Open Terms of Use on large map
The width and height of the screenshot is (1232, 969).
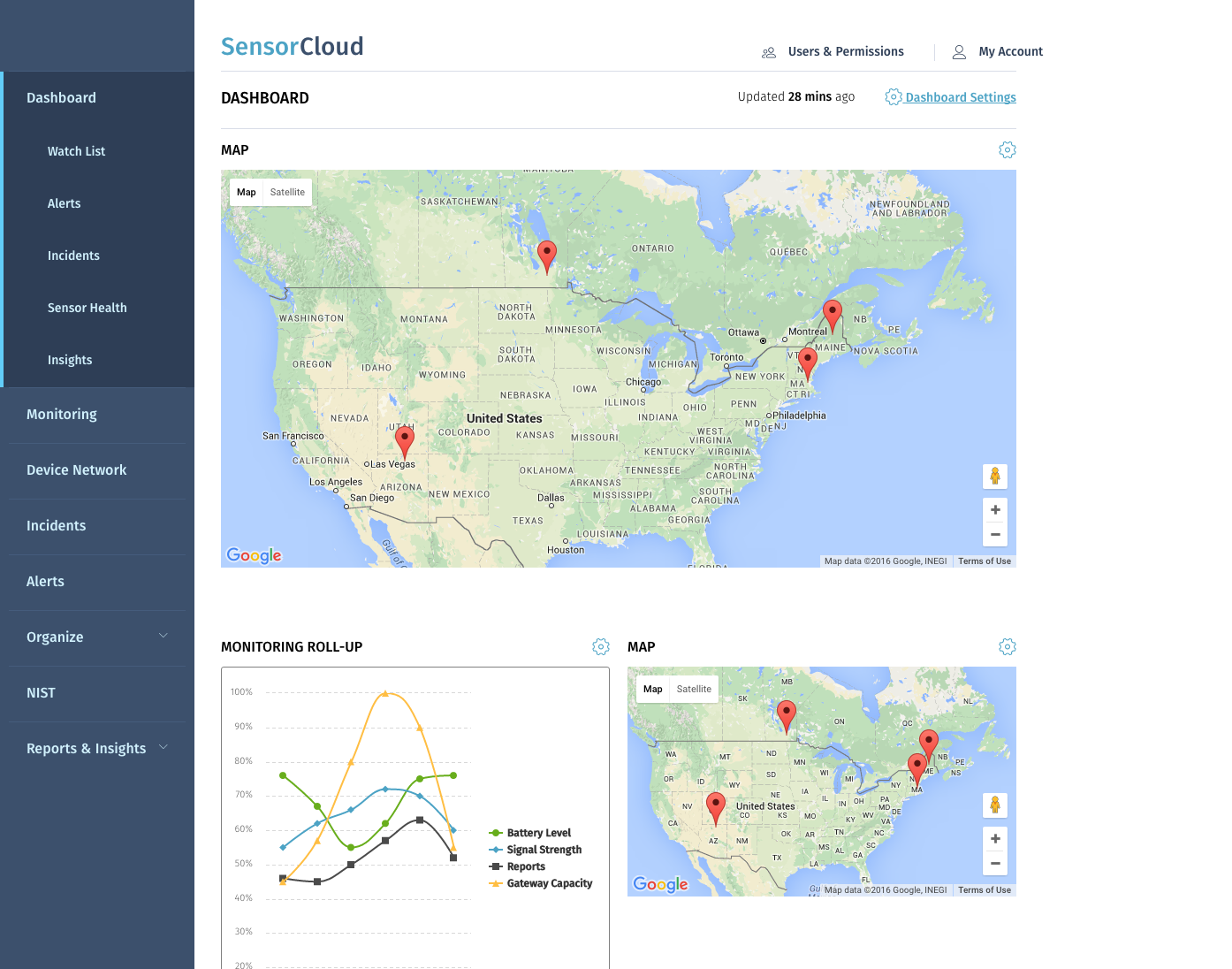(x=985, y=561)
